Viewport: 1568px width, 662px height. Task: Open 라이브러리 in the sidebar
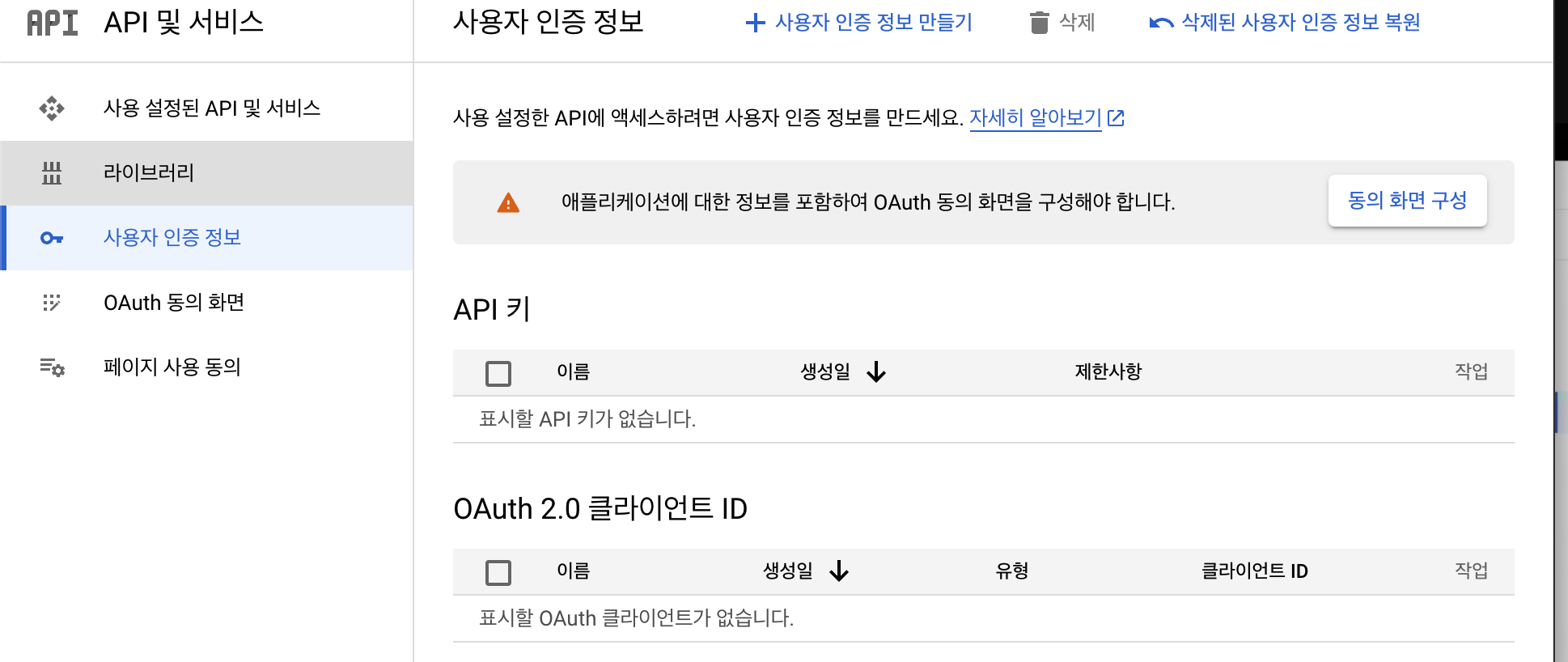pyautogui.click(x=207, y=173)
